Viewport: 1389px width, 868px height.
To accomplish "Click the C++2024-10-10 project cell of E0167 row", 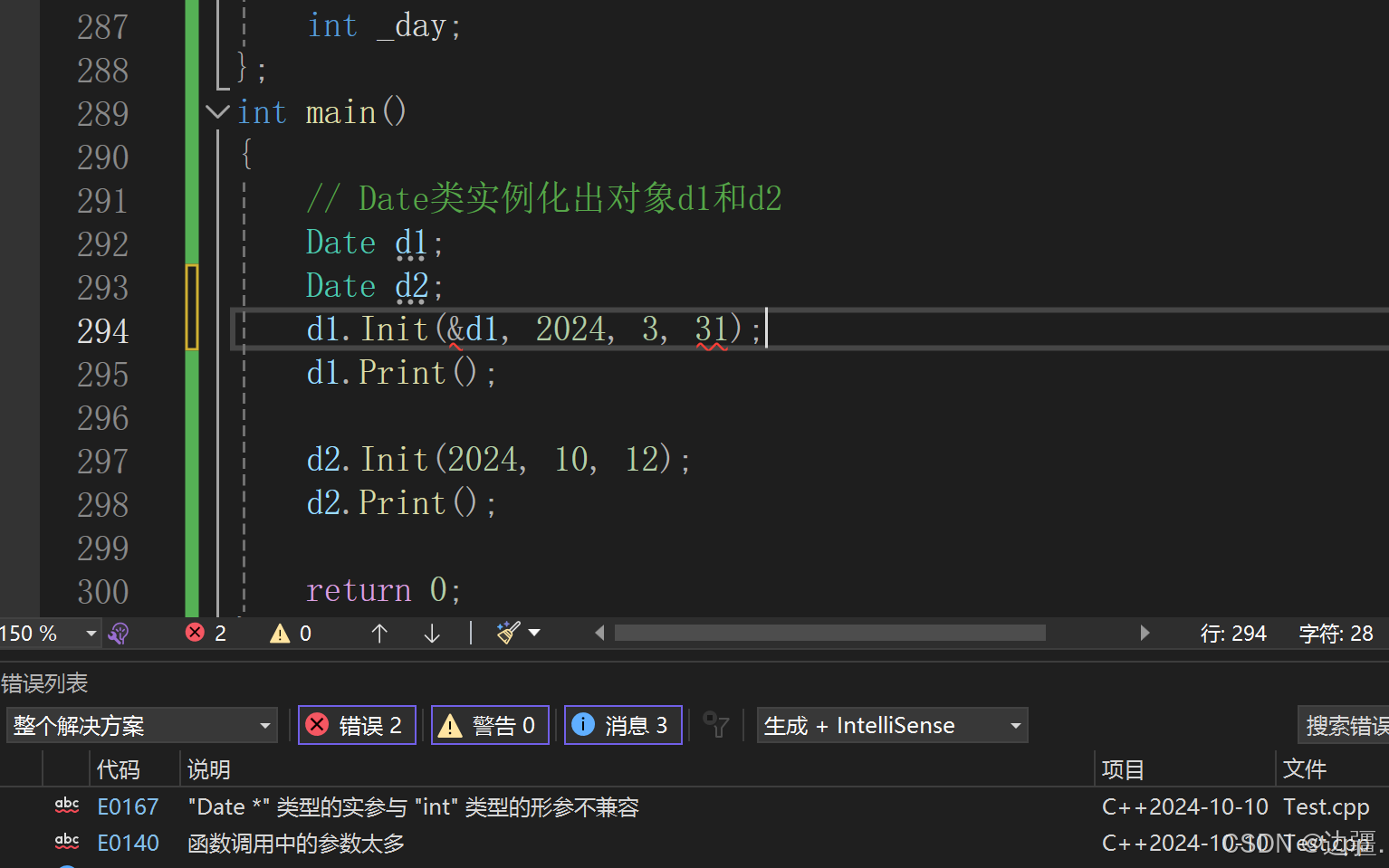I will click(1184, 806).
